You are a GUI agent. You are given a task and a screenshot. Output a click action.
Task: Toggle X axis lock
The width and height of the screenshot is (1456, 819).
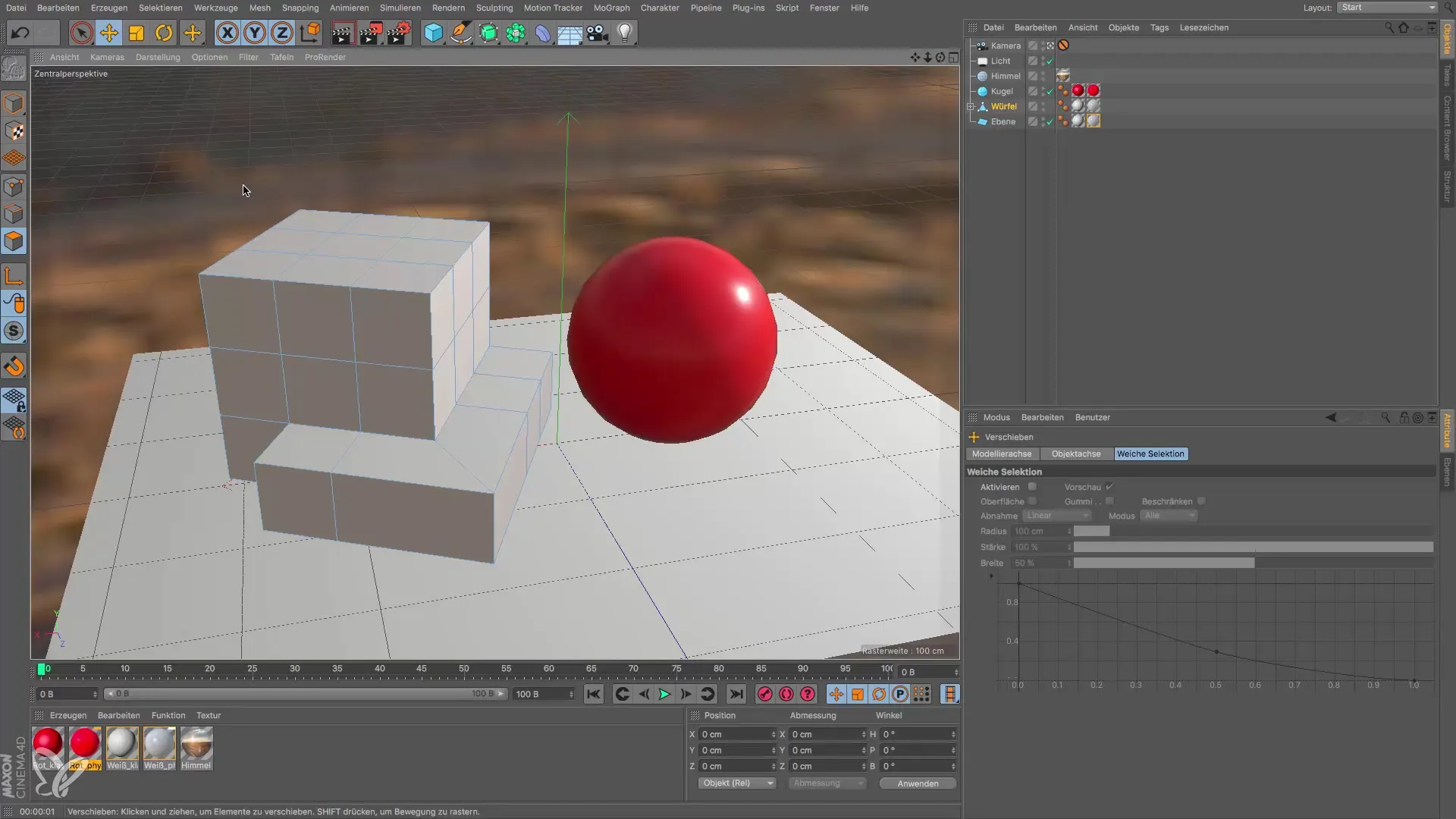click(x=227, y=33)
